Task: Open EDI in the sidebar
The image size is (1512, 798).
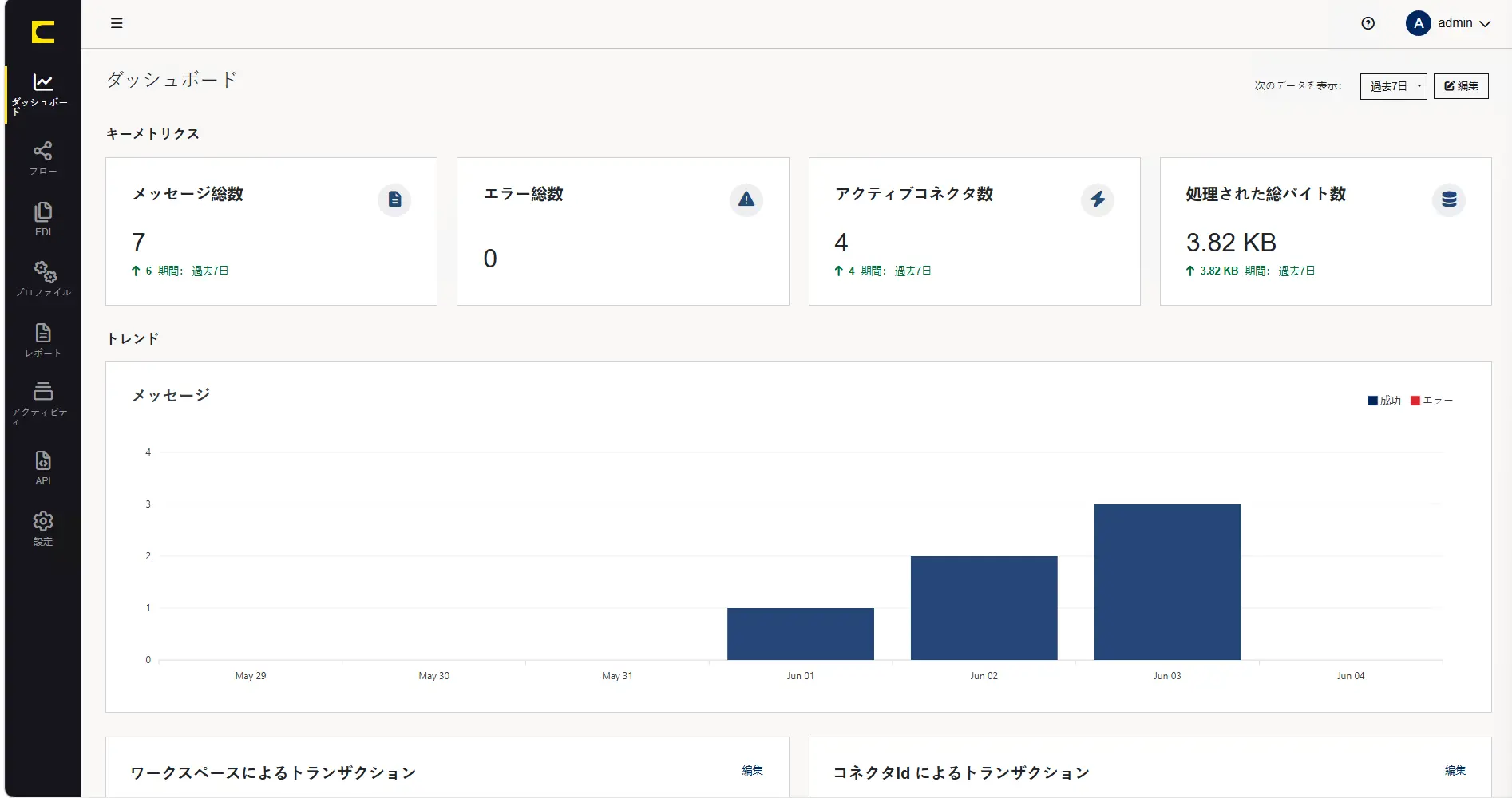Action: coord(43,219)
